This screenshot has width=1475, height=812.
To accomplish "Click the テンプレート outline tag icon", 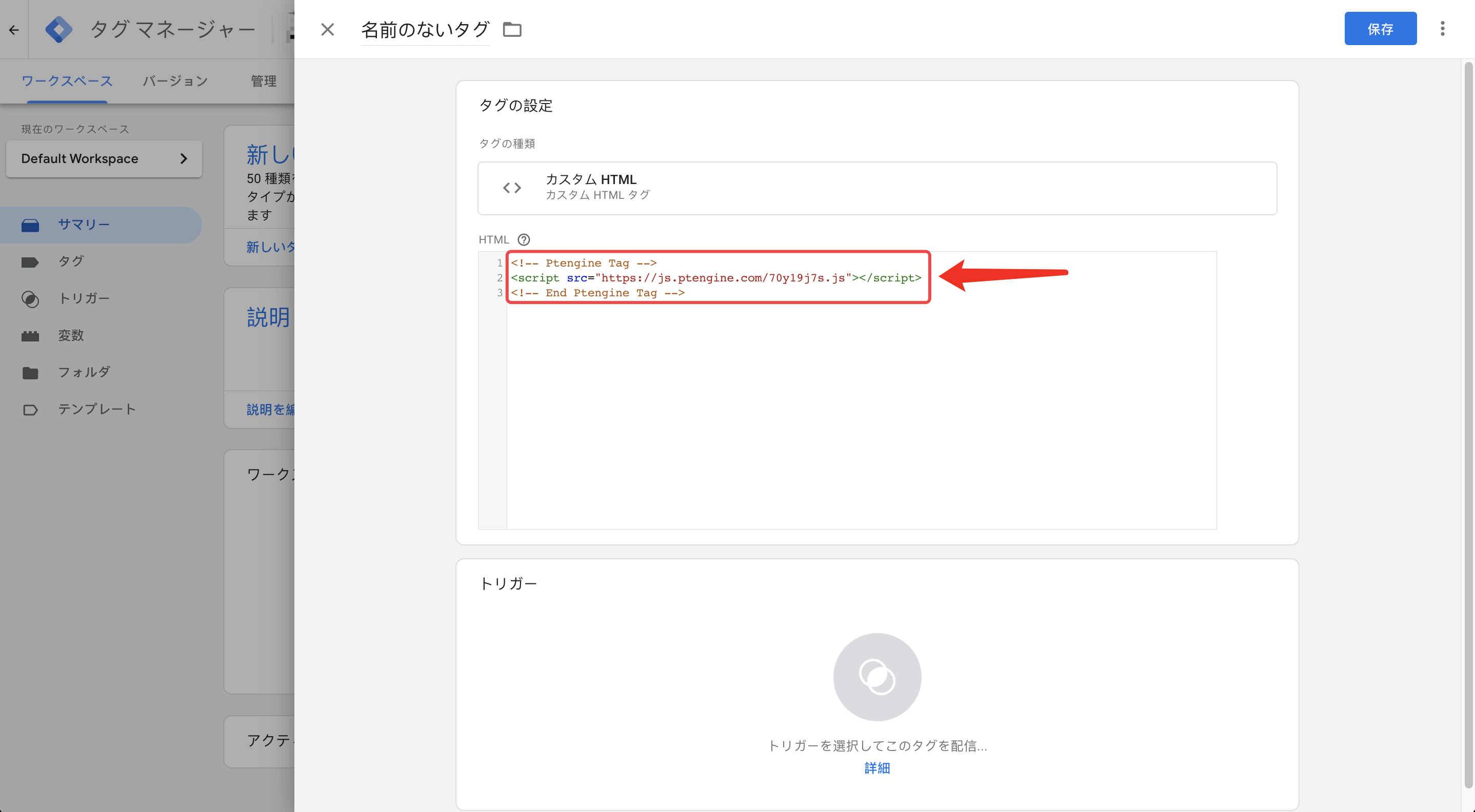I will 30,410.
